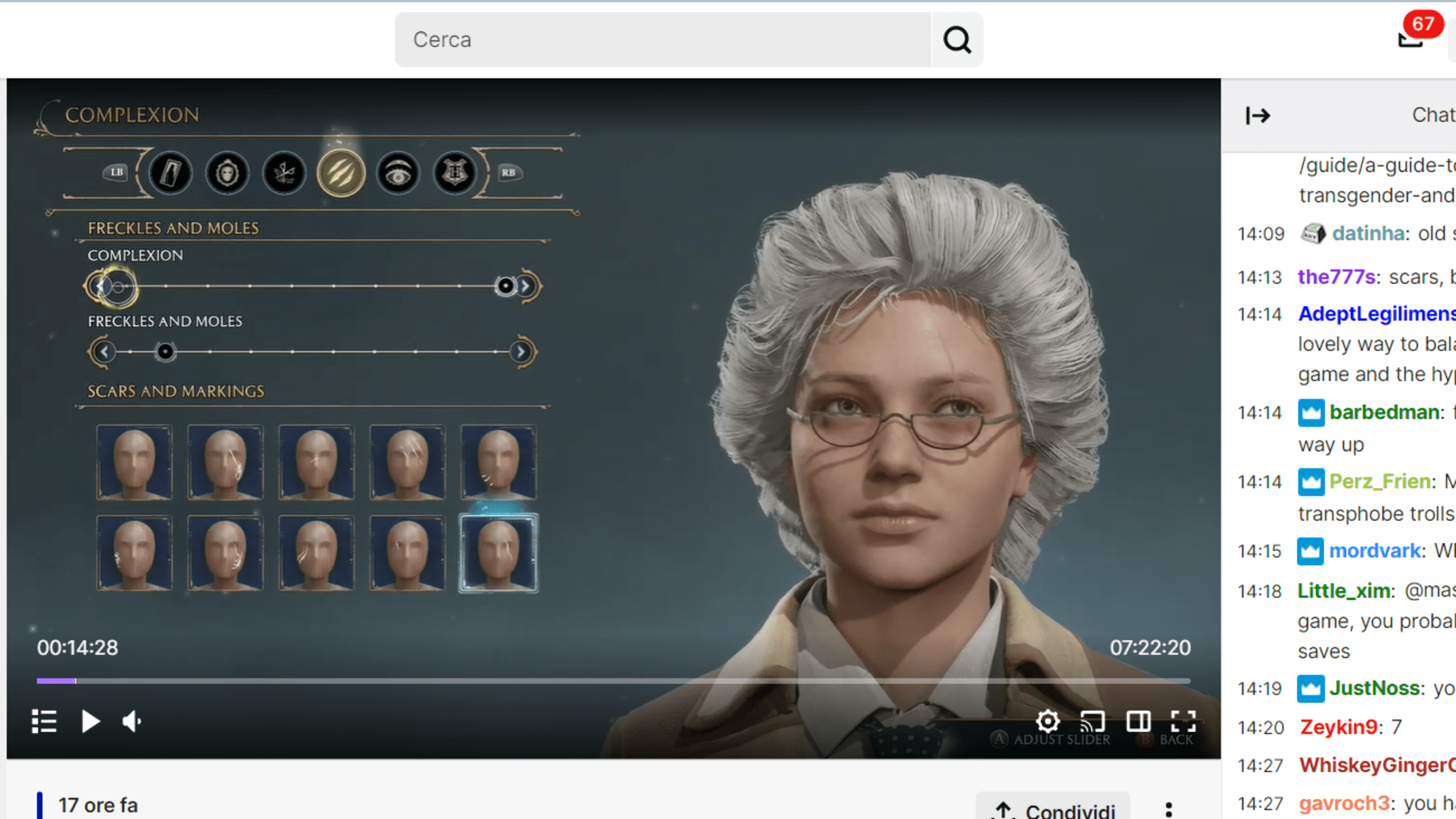The height and width of the screenshot is (819, 1456).
Task: Select the hairstyle category icon
Action: pos(284,173)
